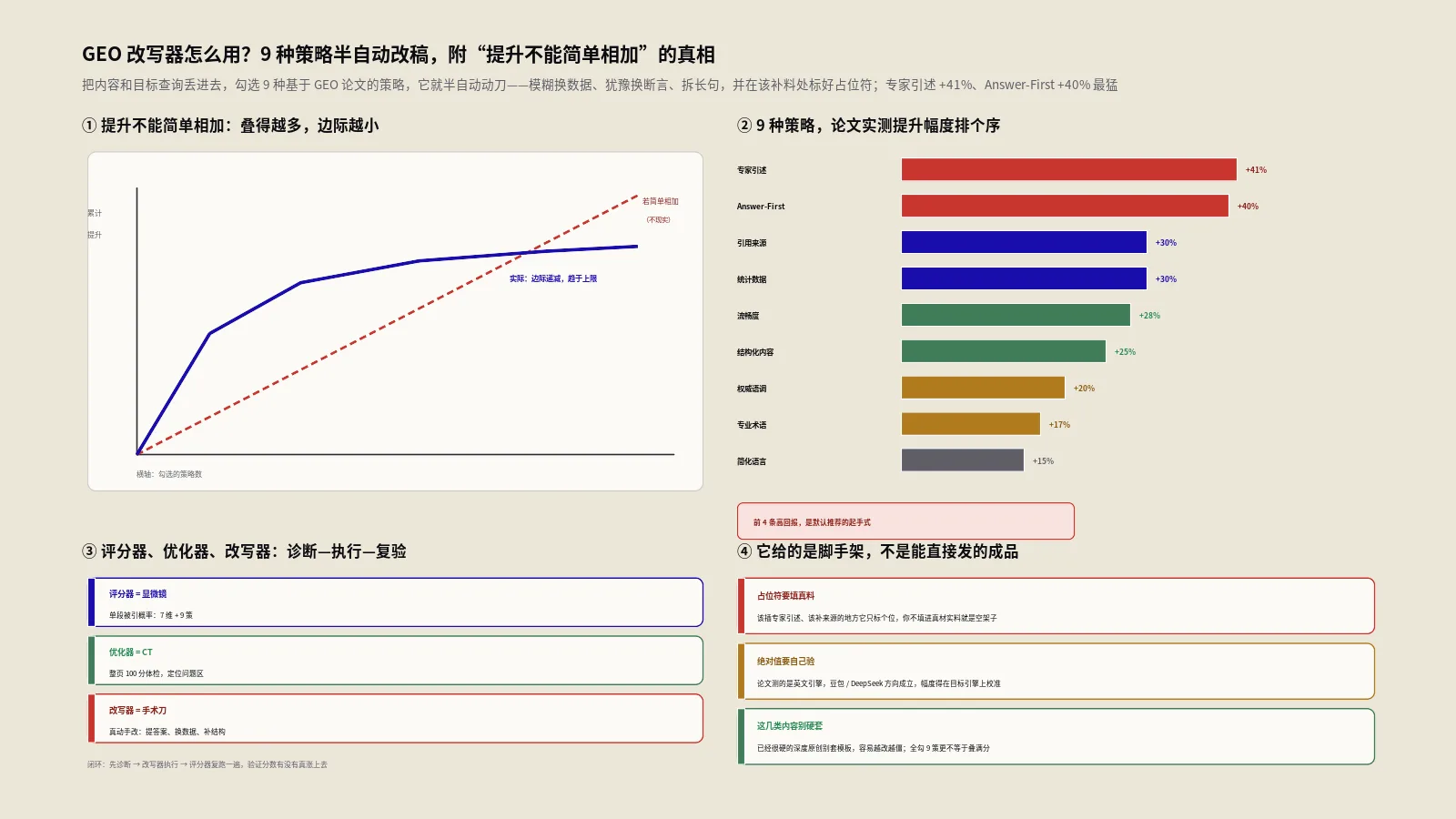Select the green 结构化内容 bar
Image resolution: width=1456 pixels, height=819 pixels.
coord(1004,351)
